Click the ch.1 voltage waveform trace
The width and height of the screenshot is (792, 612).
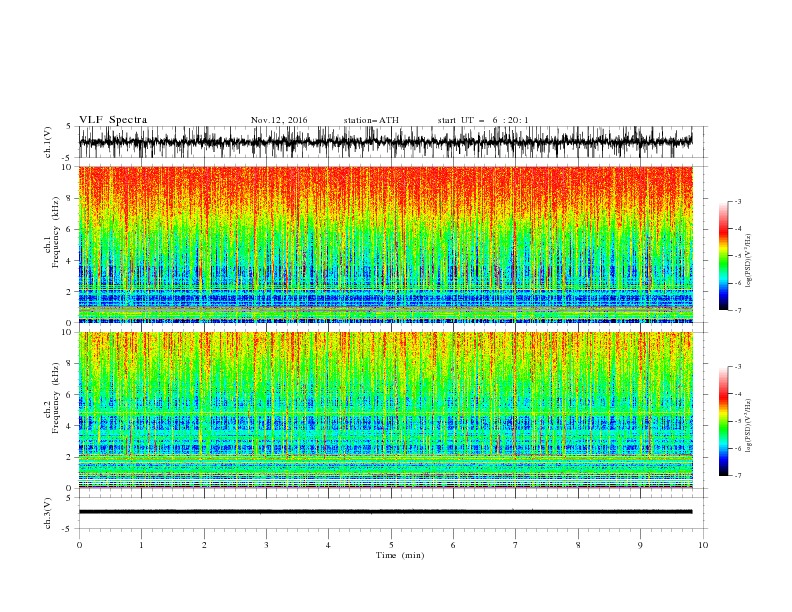(x=385, y=142)
